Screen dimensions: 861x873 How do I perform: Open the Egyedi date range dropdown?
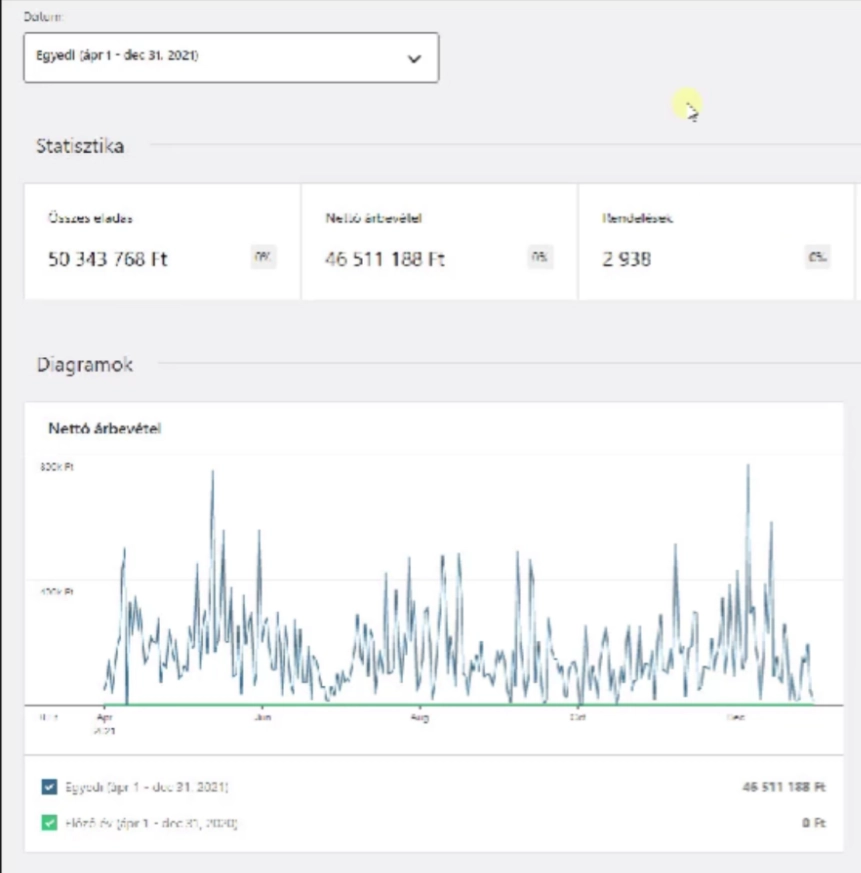pos(230,57)
